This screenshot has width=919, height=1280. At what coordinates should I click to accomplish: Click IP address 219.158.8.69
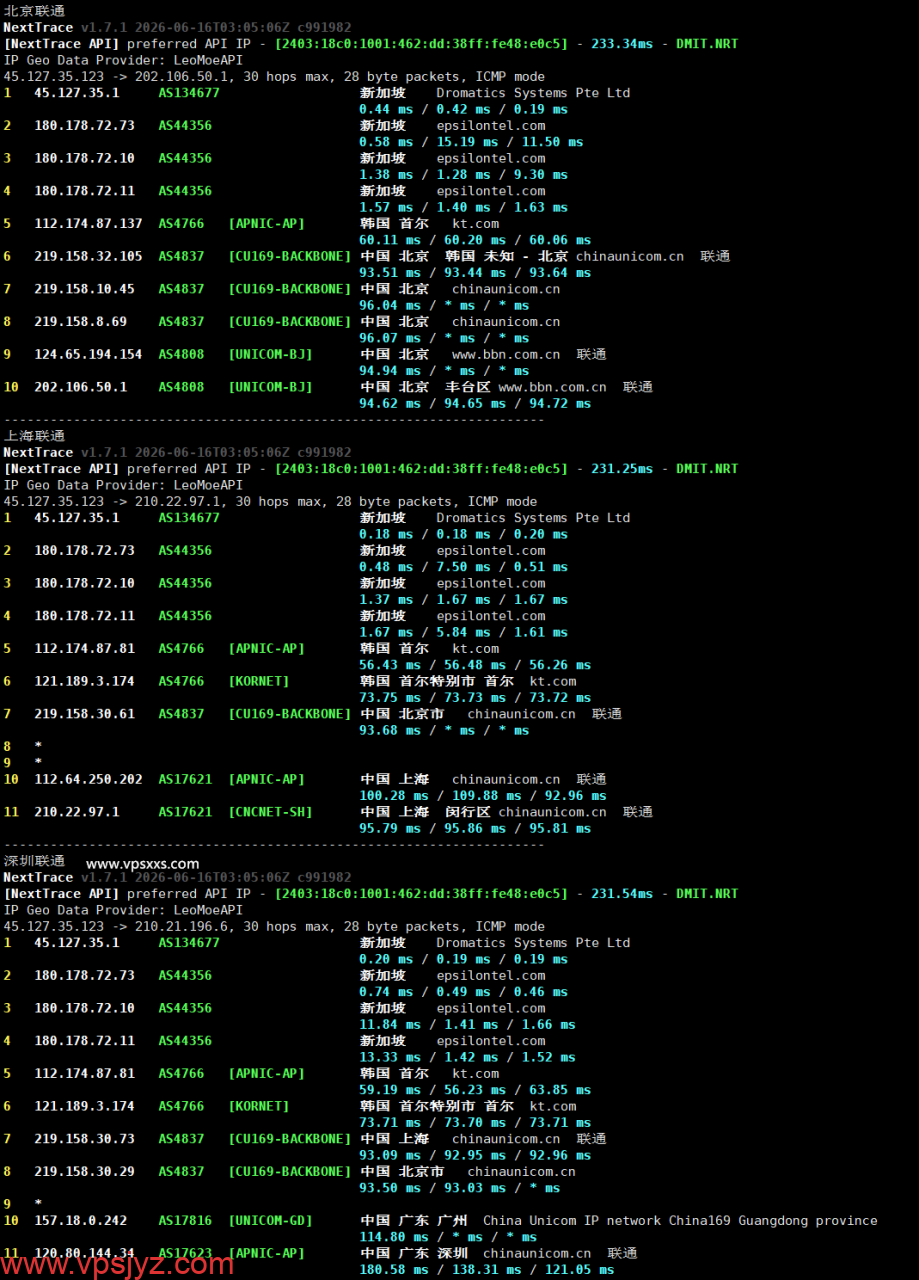point(80,322)
